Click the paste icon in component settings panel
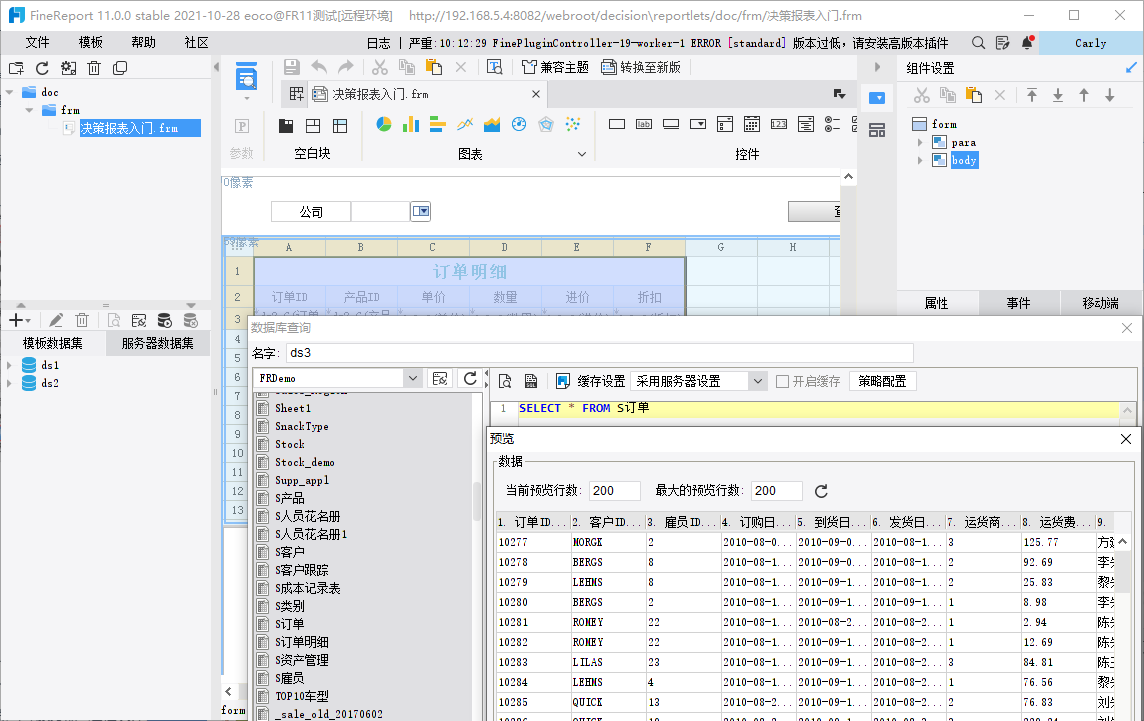The height and width of the screenshot is (721, 1144). pyautogui.click(x=974, y=95)
